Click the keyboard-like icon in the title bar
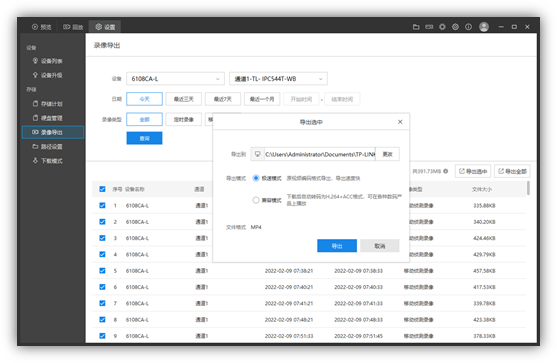557x363 pixels. pos(429,27)
